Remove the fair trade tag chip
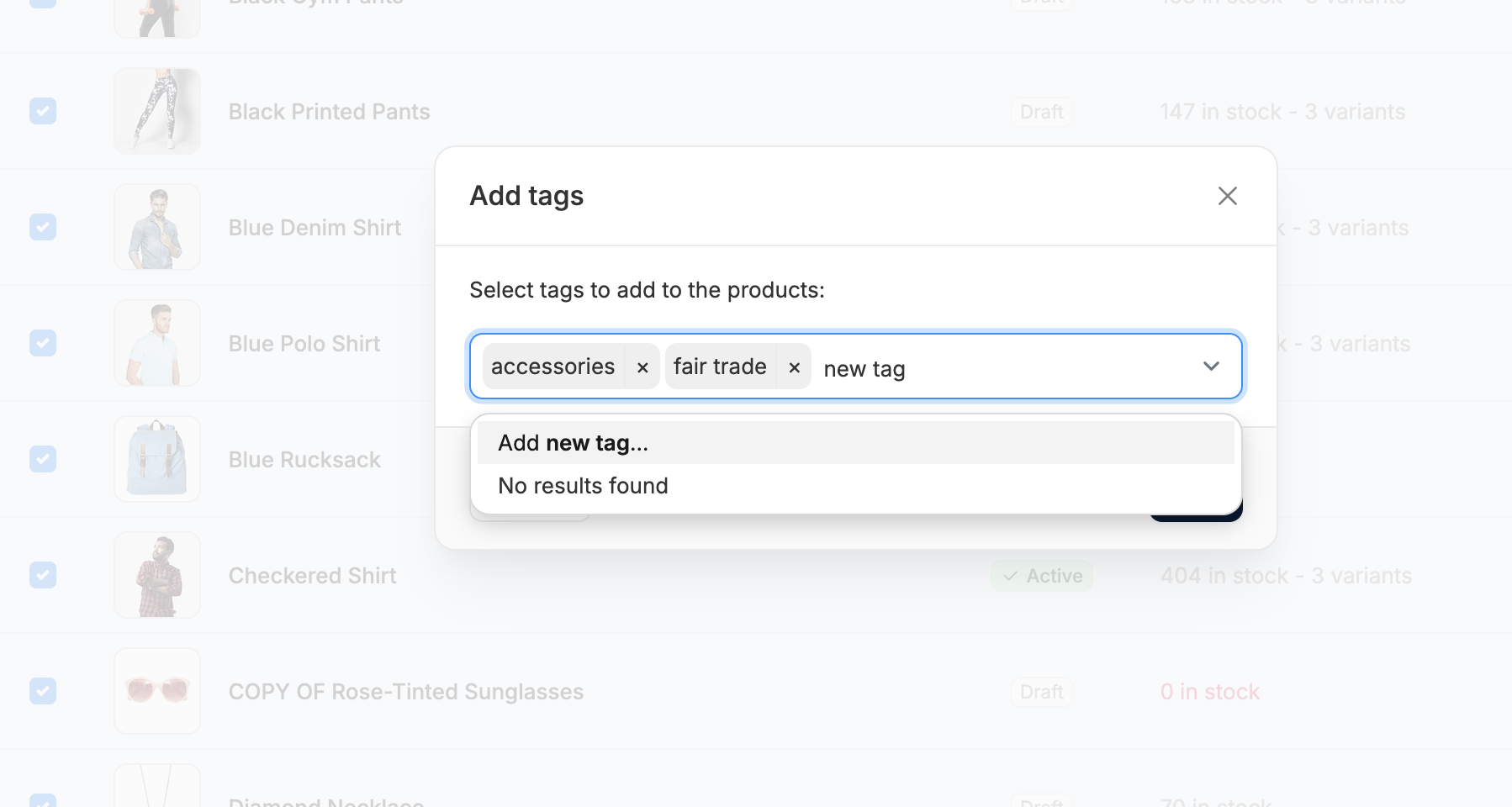Screen dimensions: 1512x807 [x=794, y=367]
